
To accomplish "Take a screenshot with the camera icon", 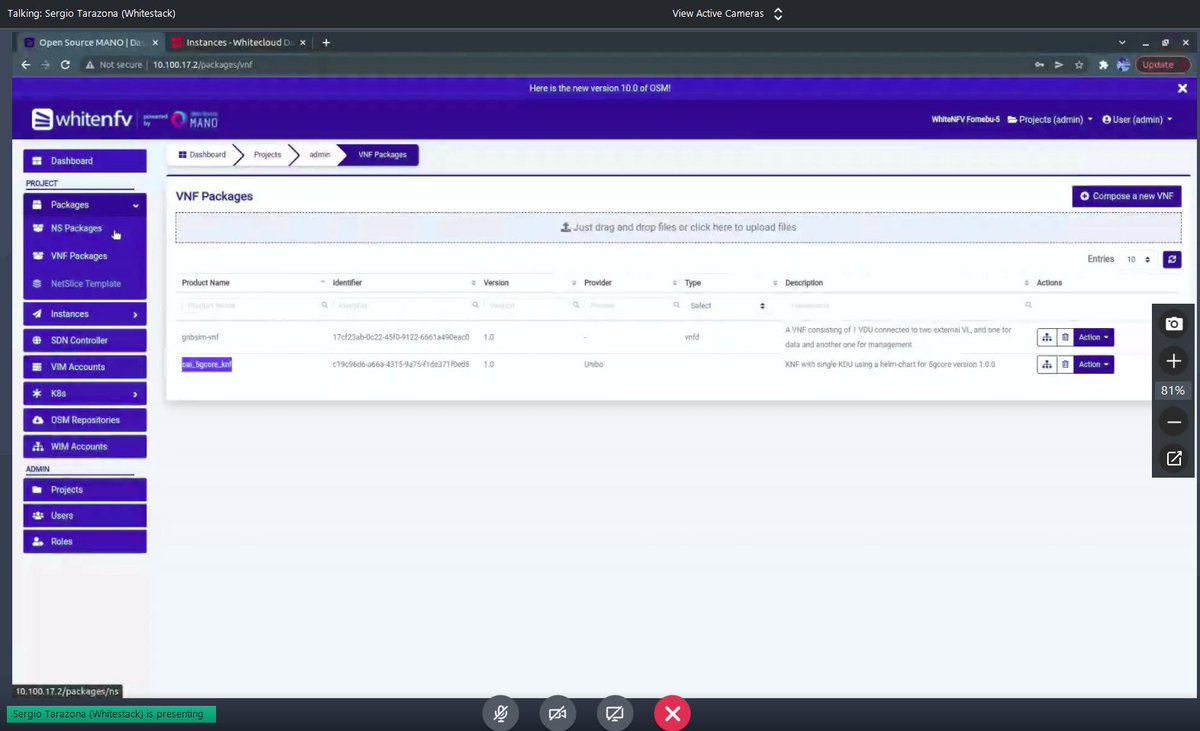I will (1172, 323).
